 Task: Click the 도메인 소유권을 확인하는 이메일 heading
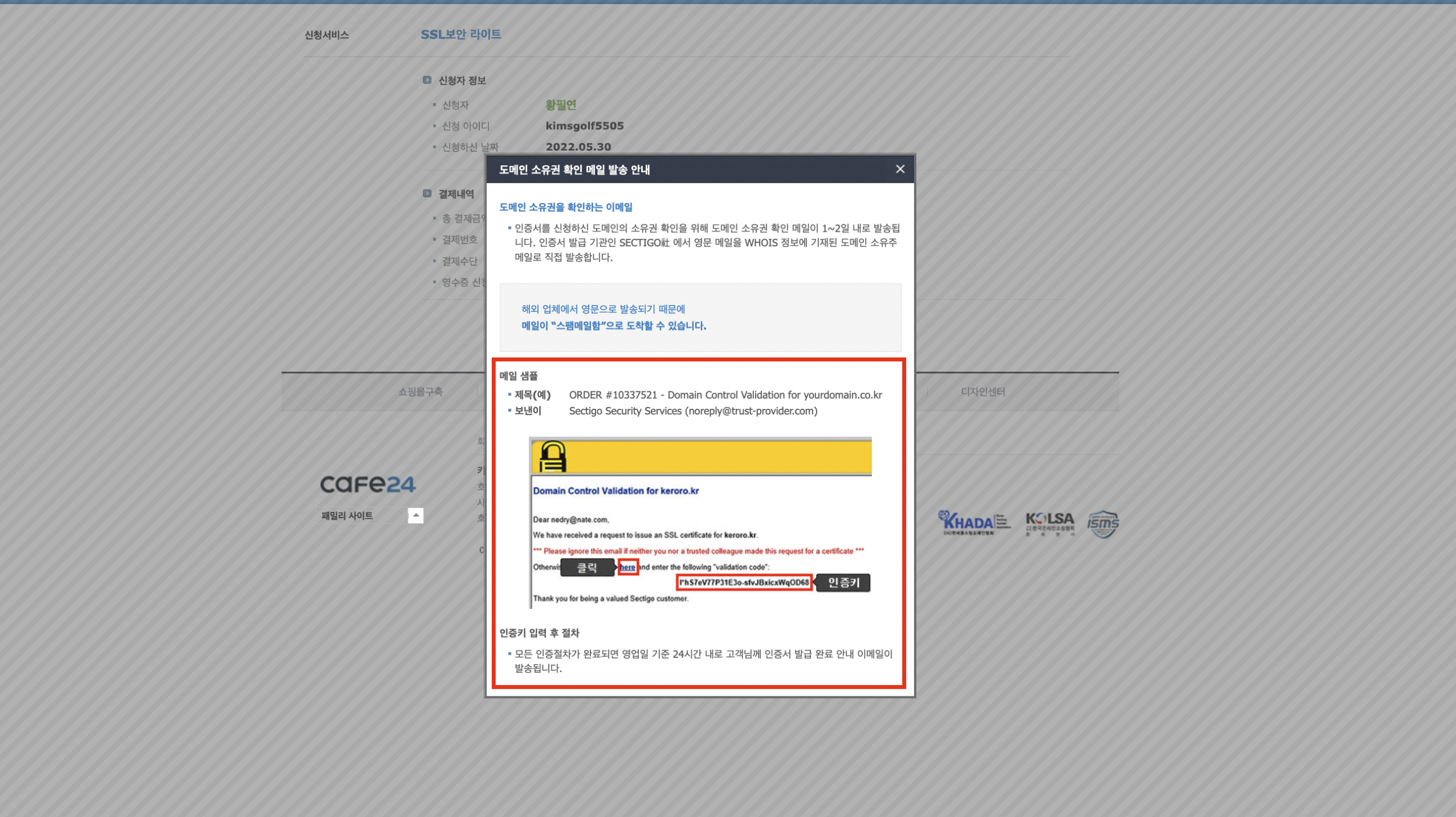point(566,207)
